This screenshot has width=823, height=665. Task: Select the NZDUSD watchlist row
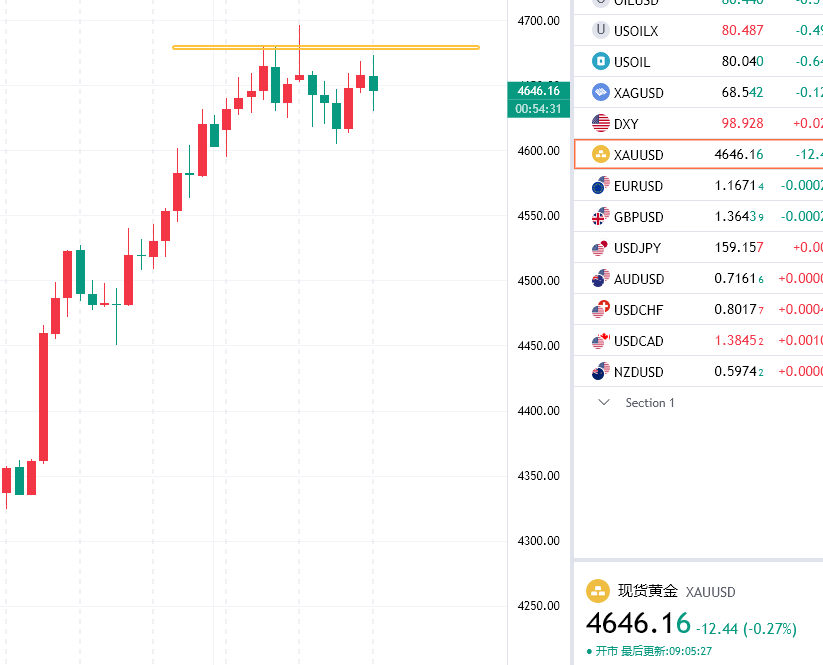tap(699, 371)
